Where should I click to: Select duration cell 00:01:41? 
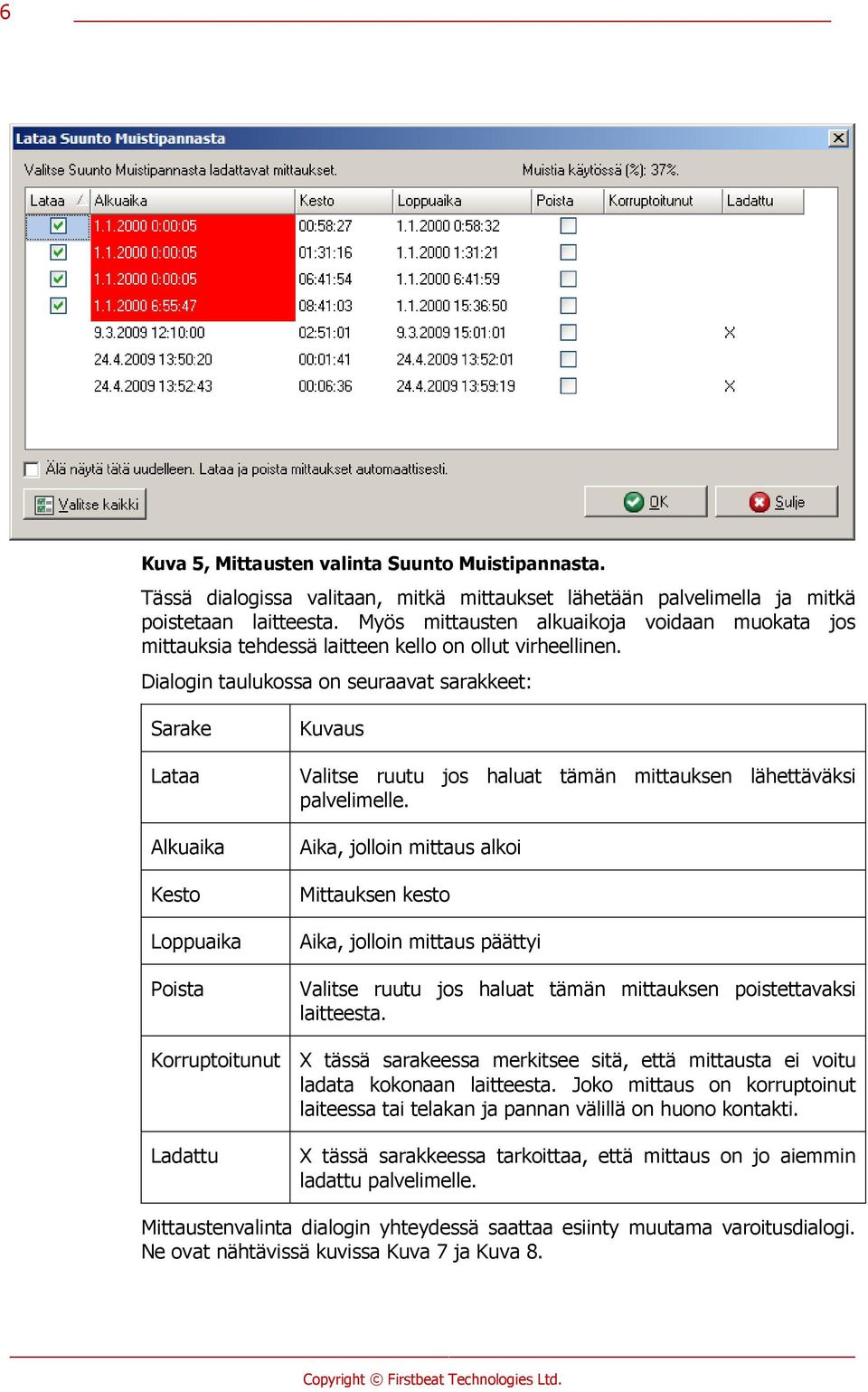click(x=325, y=359)
